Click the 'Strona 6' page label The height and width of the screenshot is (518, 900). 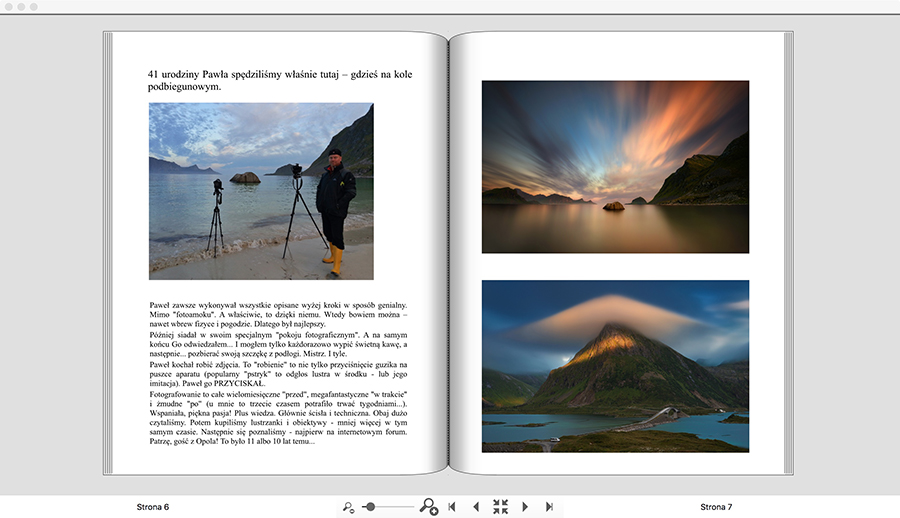[x=153, y=507]
